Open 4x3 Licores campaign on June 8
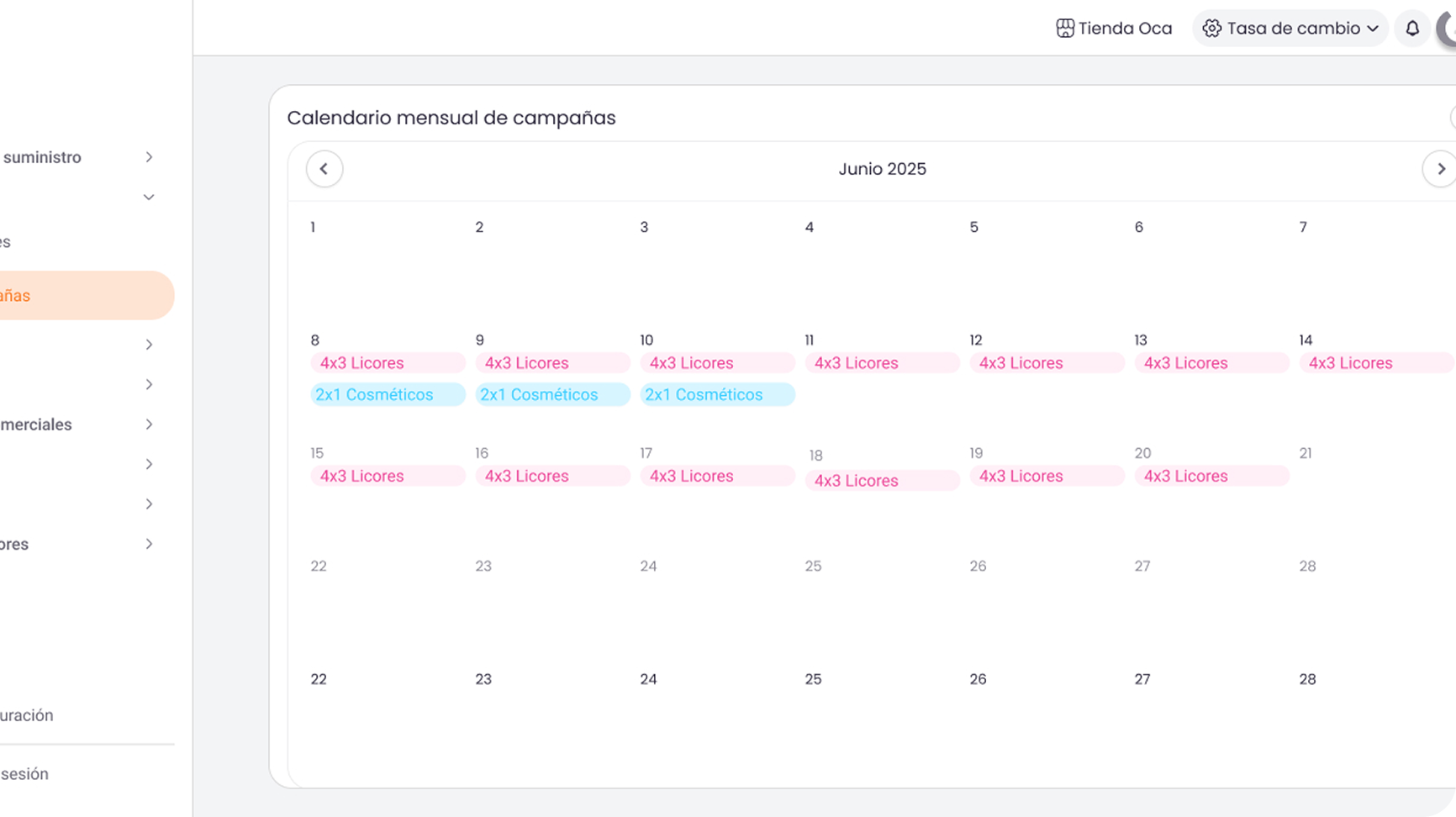 pos(388,363)
